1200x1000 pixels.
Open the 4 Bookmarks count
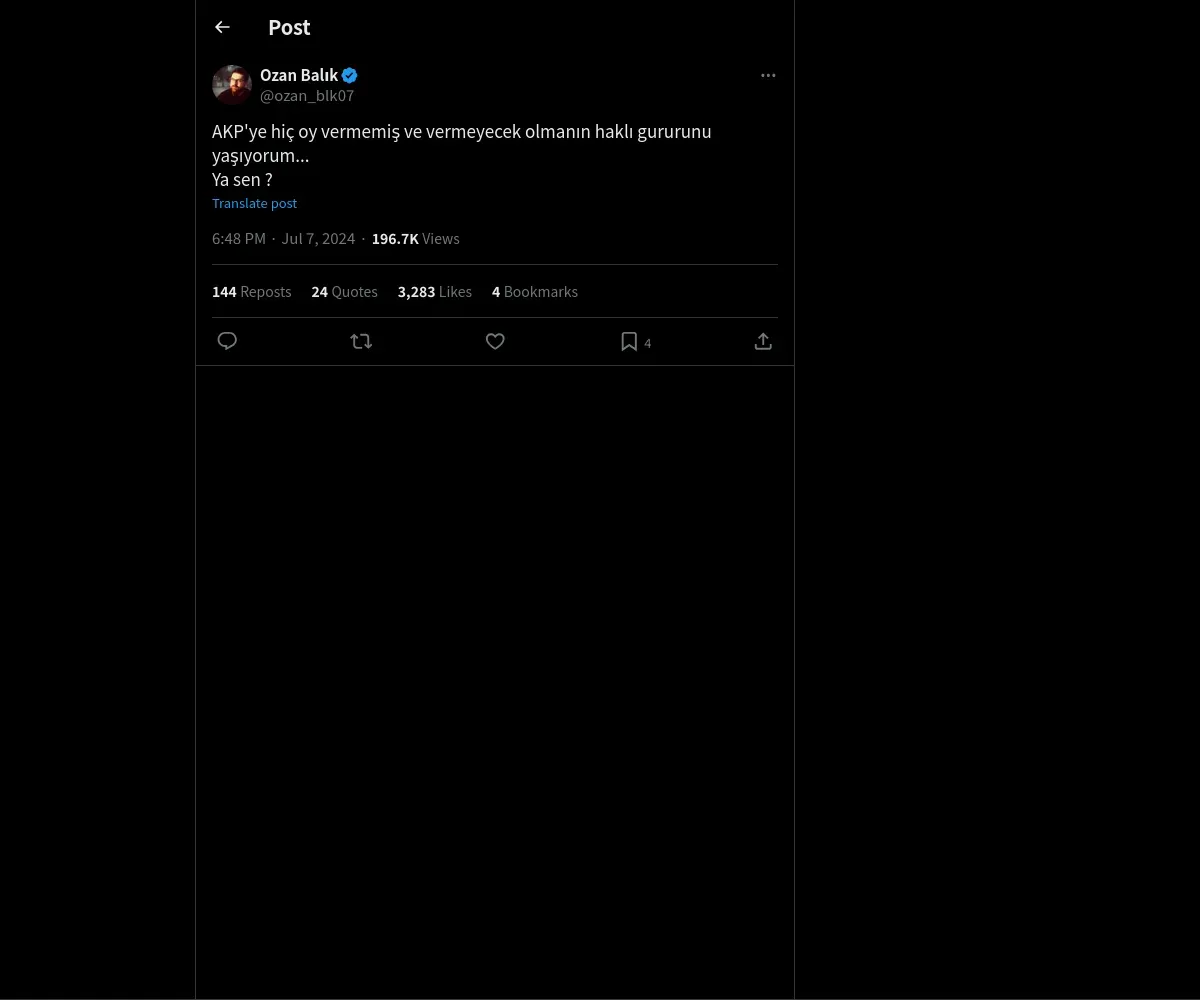535,291
